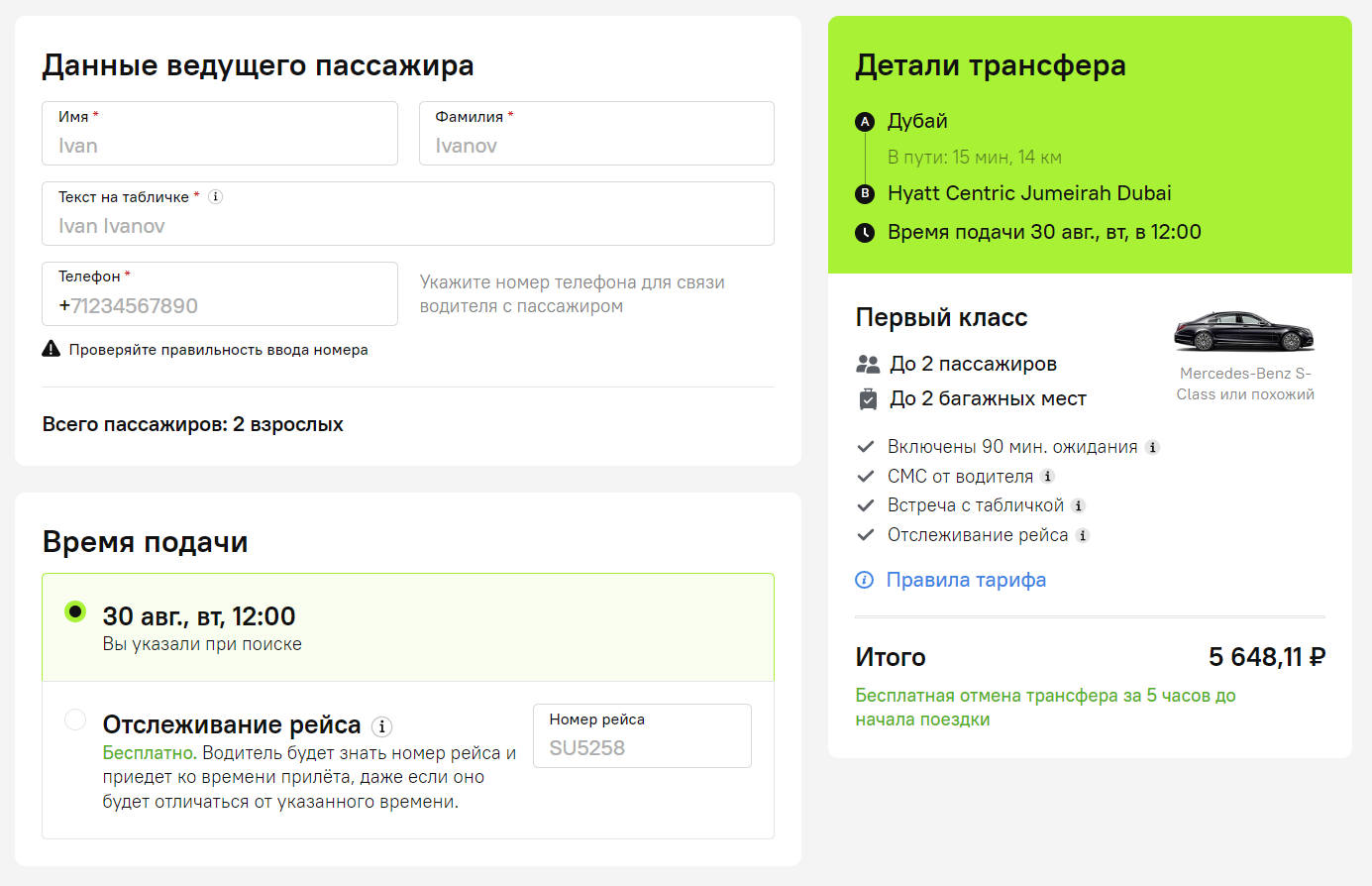
Task: Click info icon beside Отслеживание рейса in tariff list
Action: click(x=1083, y=535)
